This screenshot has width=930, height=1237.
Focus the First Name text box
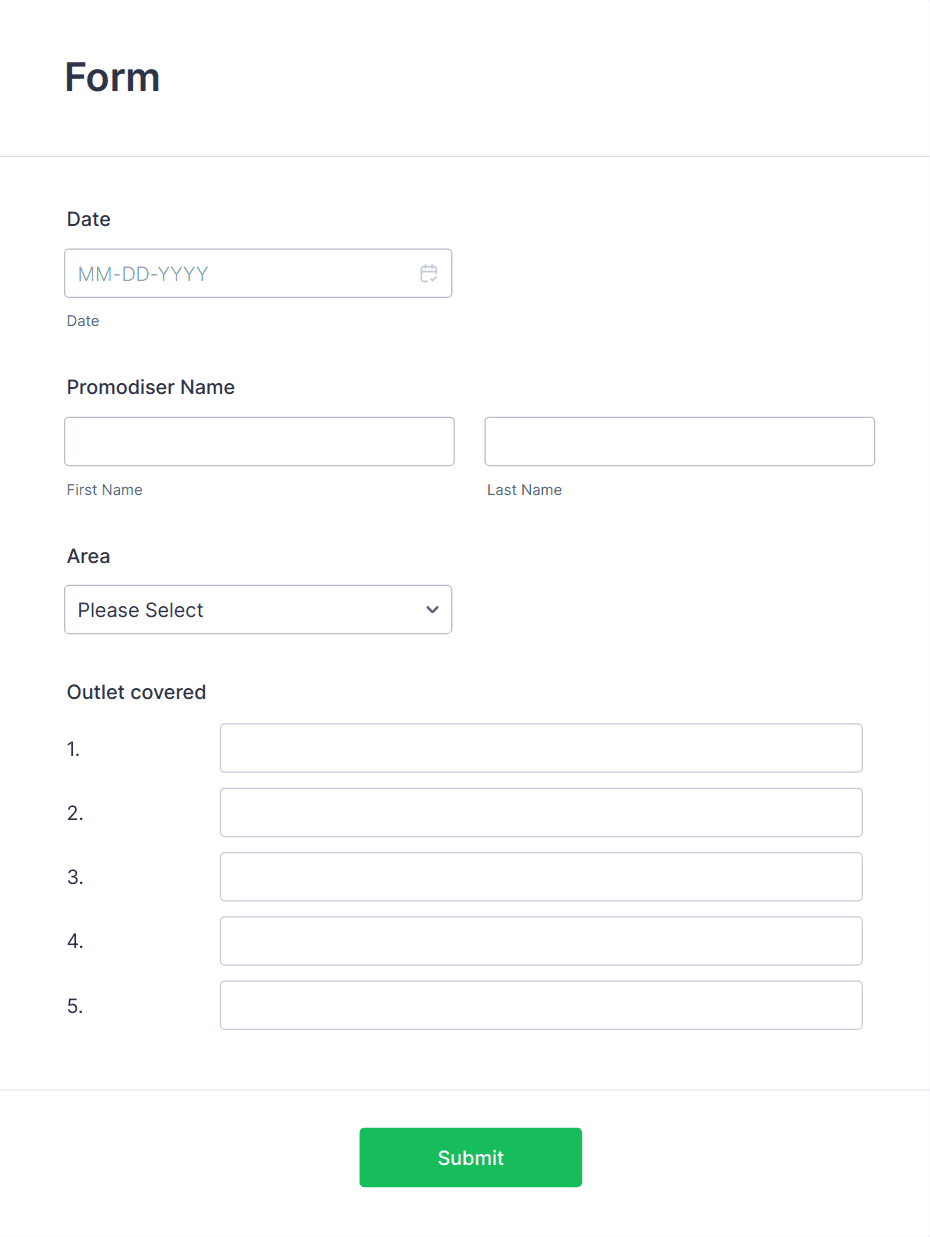click(259, 441)
